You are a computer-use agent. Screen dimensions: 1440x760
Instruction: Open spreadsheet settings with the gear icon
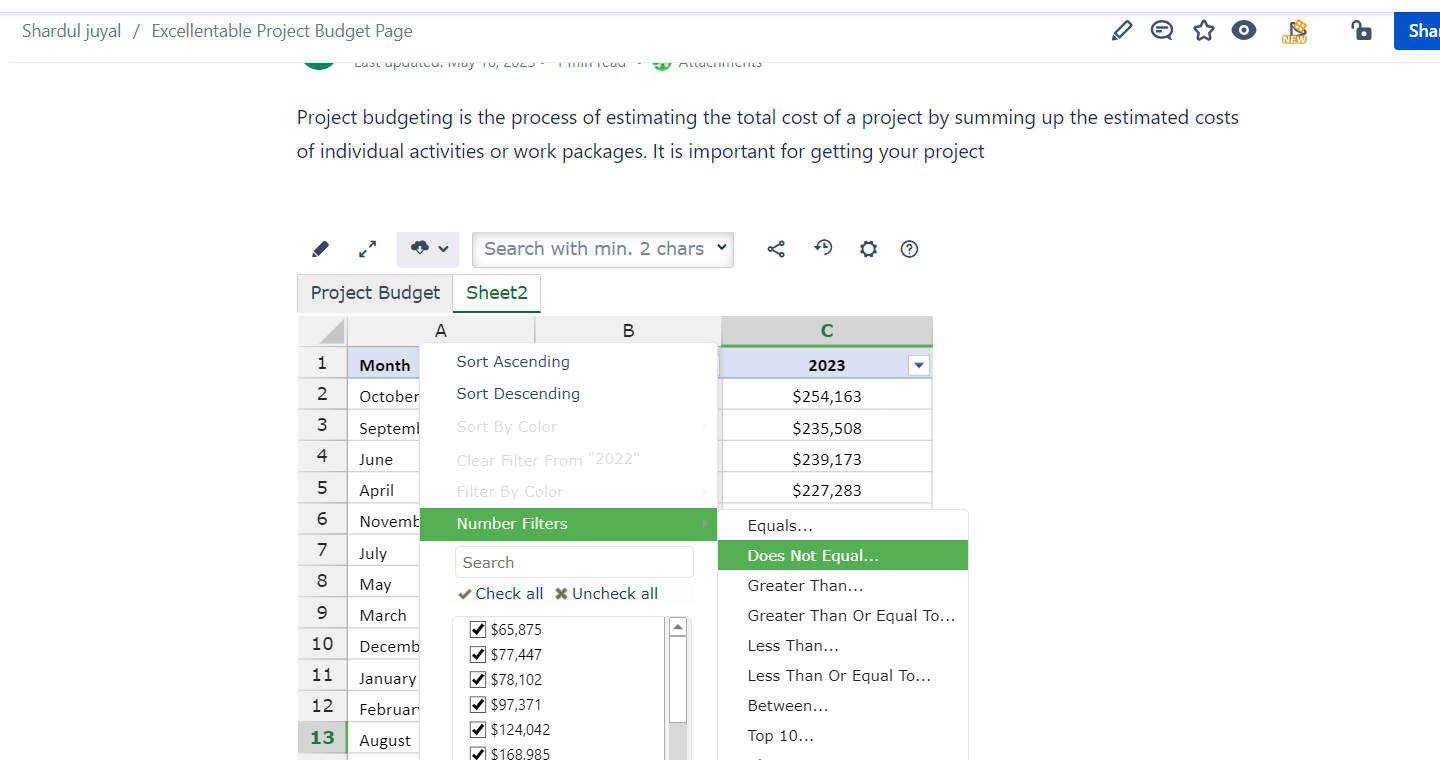coord(868,248)
